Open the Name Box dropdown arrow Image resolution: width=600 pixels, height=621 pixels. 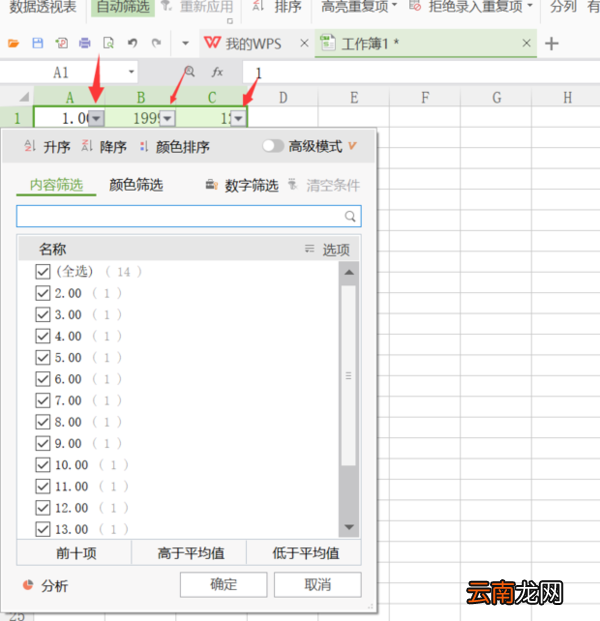pos(131,72)
